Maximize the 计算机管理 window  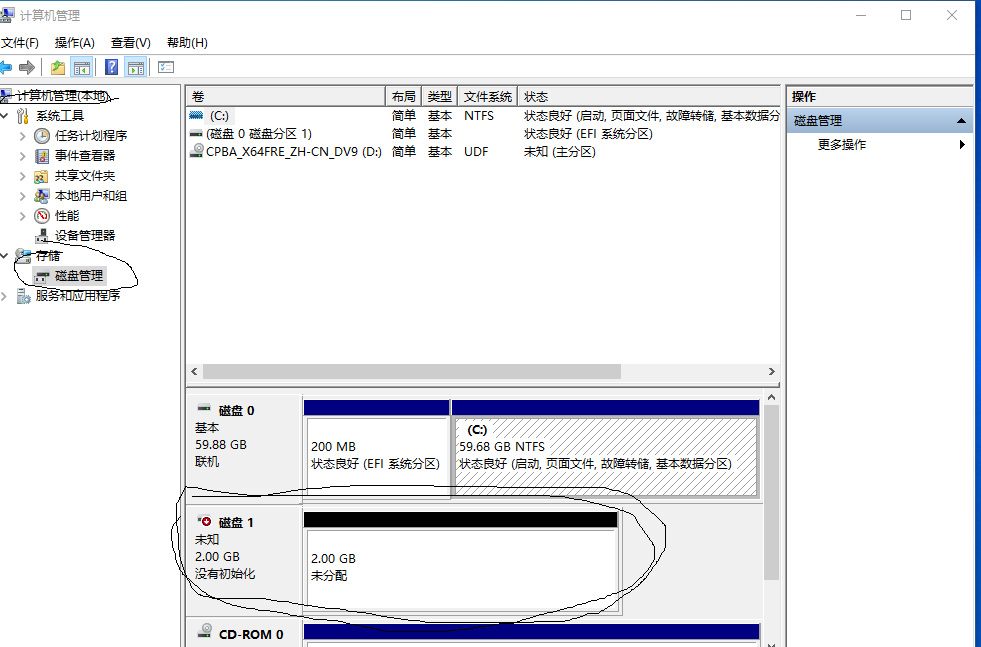tap(906, 15)
